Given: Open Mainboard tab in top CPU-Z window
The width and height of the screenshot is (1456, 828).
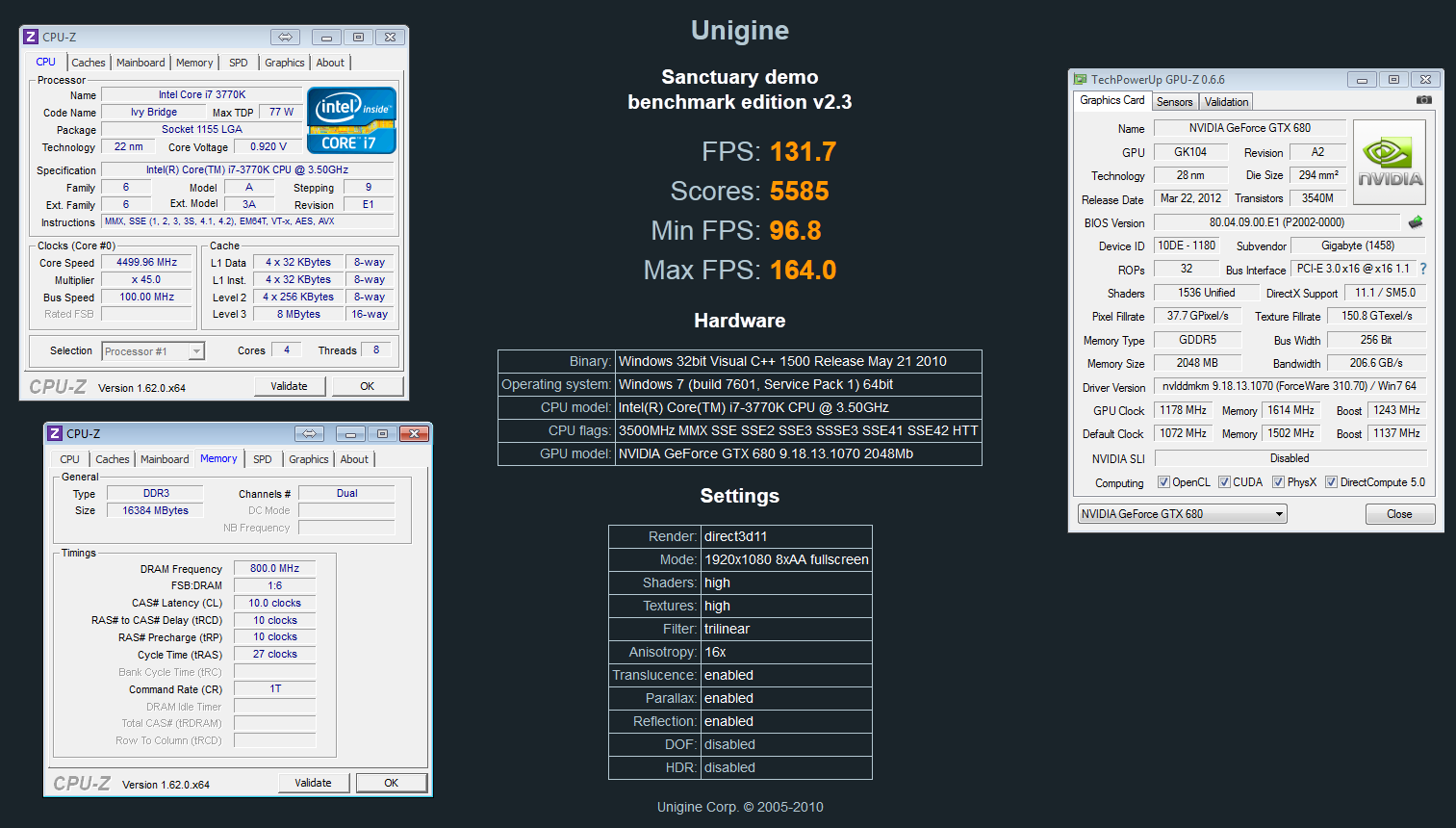Looking at the screenshot, I should click(140, 63).
